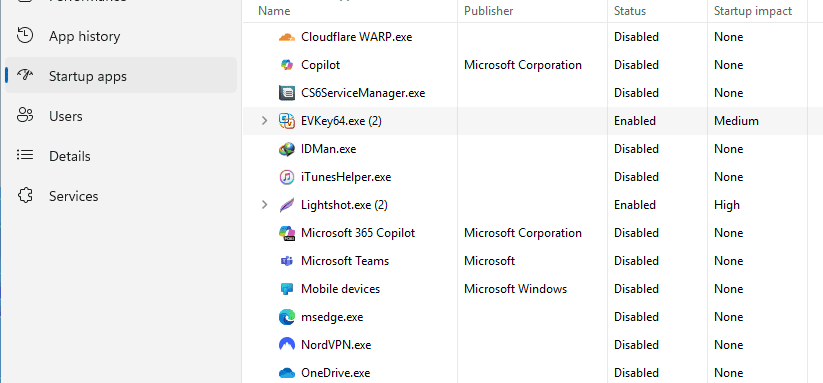The width and height of the screenshot is (823, 383).
Task: Expand the Lightshot.exe (2) group
Action: [x=265, y=205]
